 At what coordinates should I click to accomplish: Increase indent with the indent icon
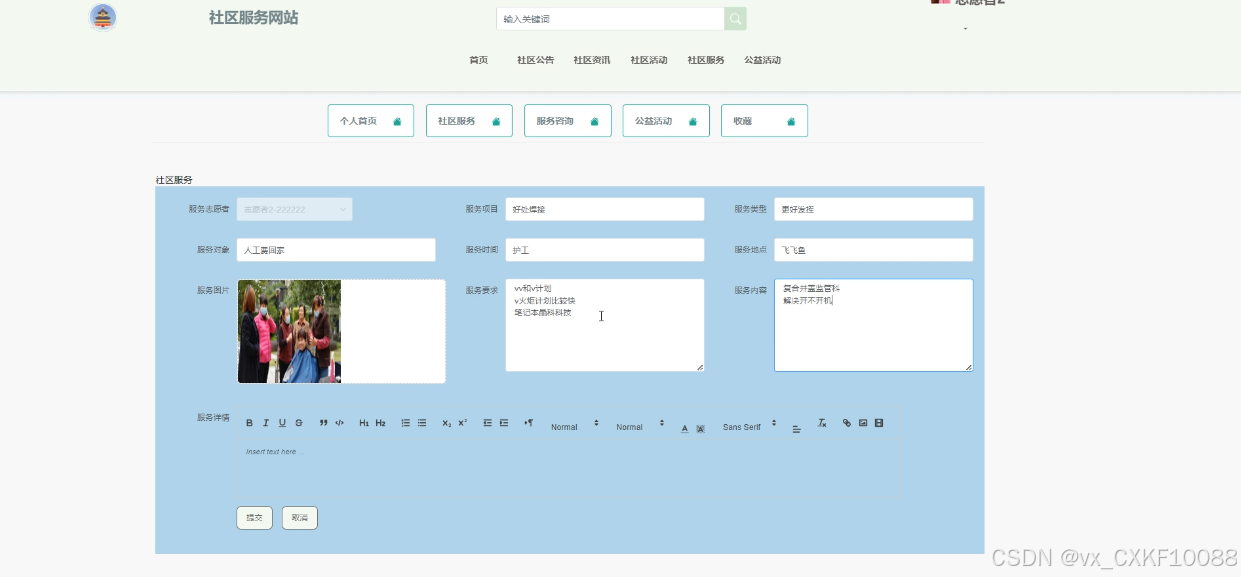pyautogui.click(x=504, y=423)
